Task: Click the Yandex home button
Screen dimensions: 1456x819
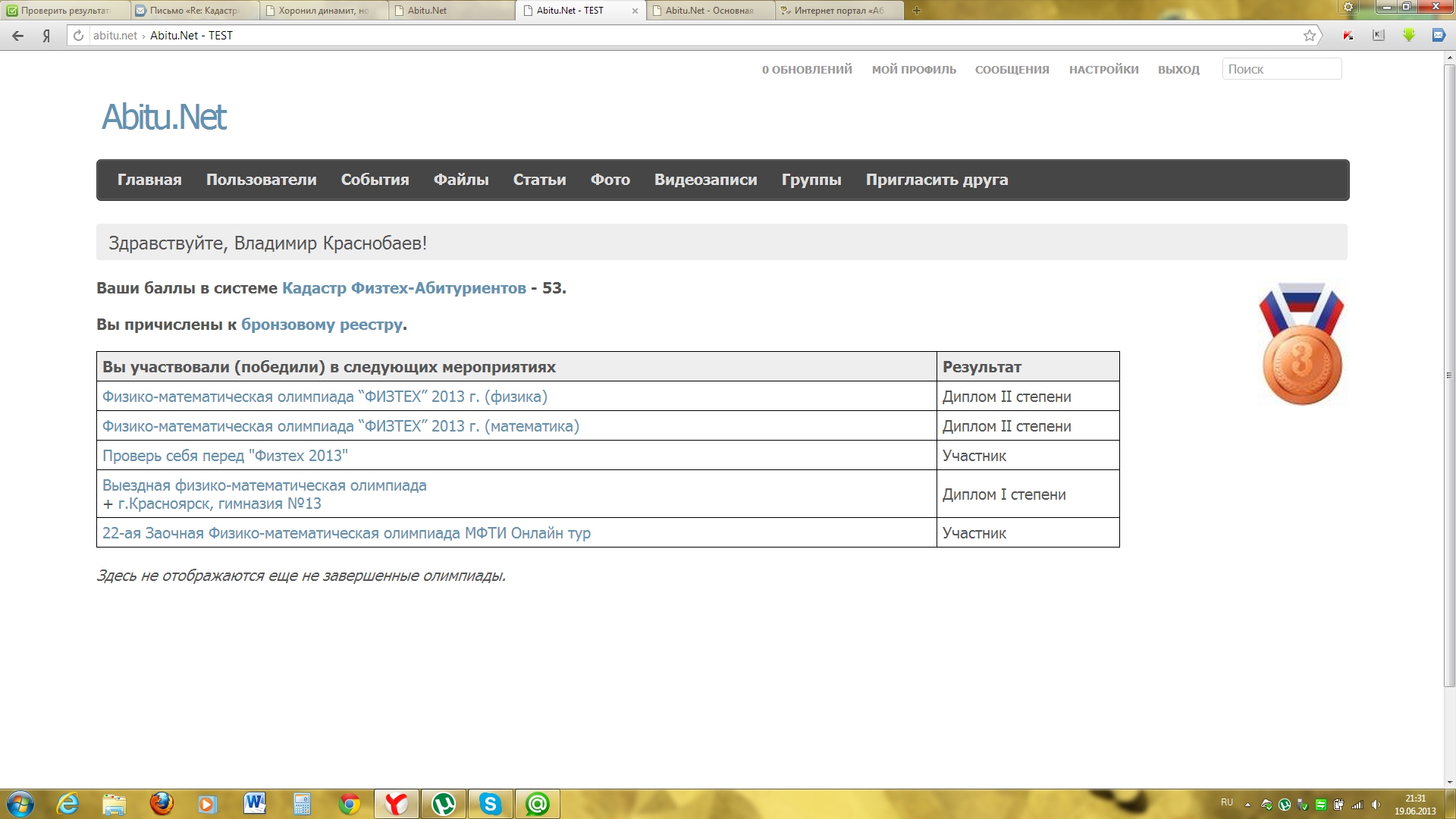Action: click(x=46, y=36)
